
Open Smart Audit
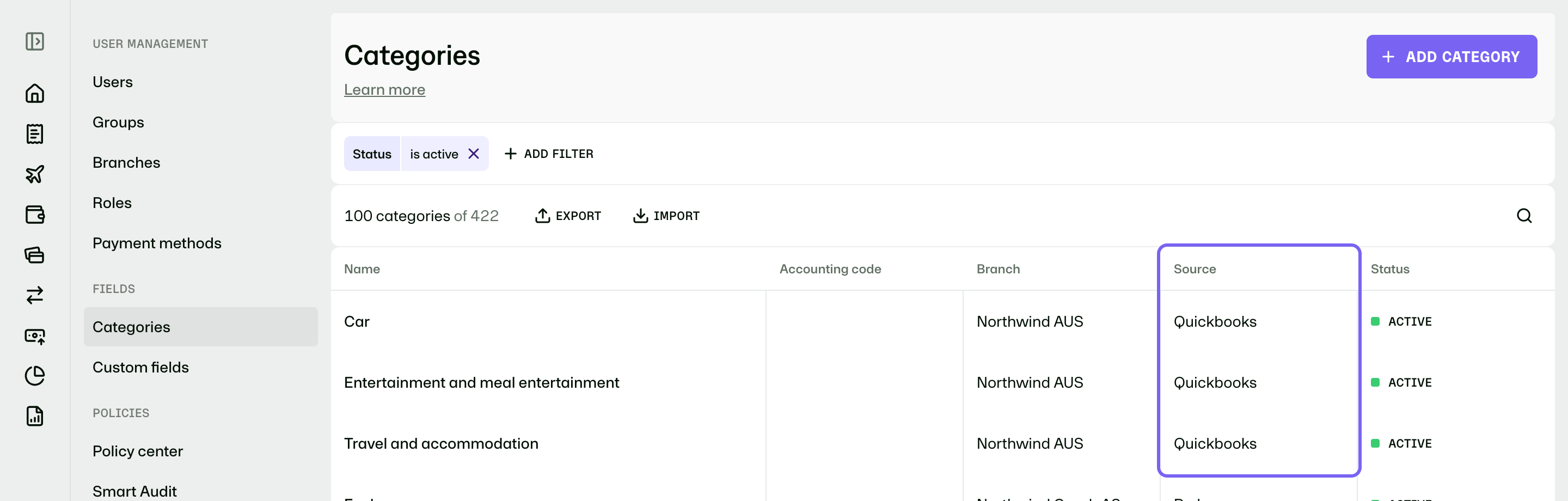[134, 491]
